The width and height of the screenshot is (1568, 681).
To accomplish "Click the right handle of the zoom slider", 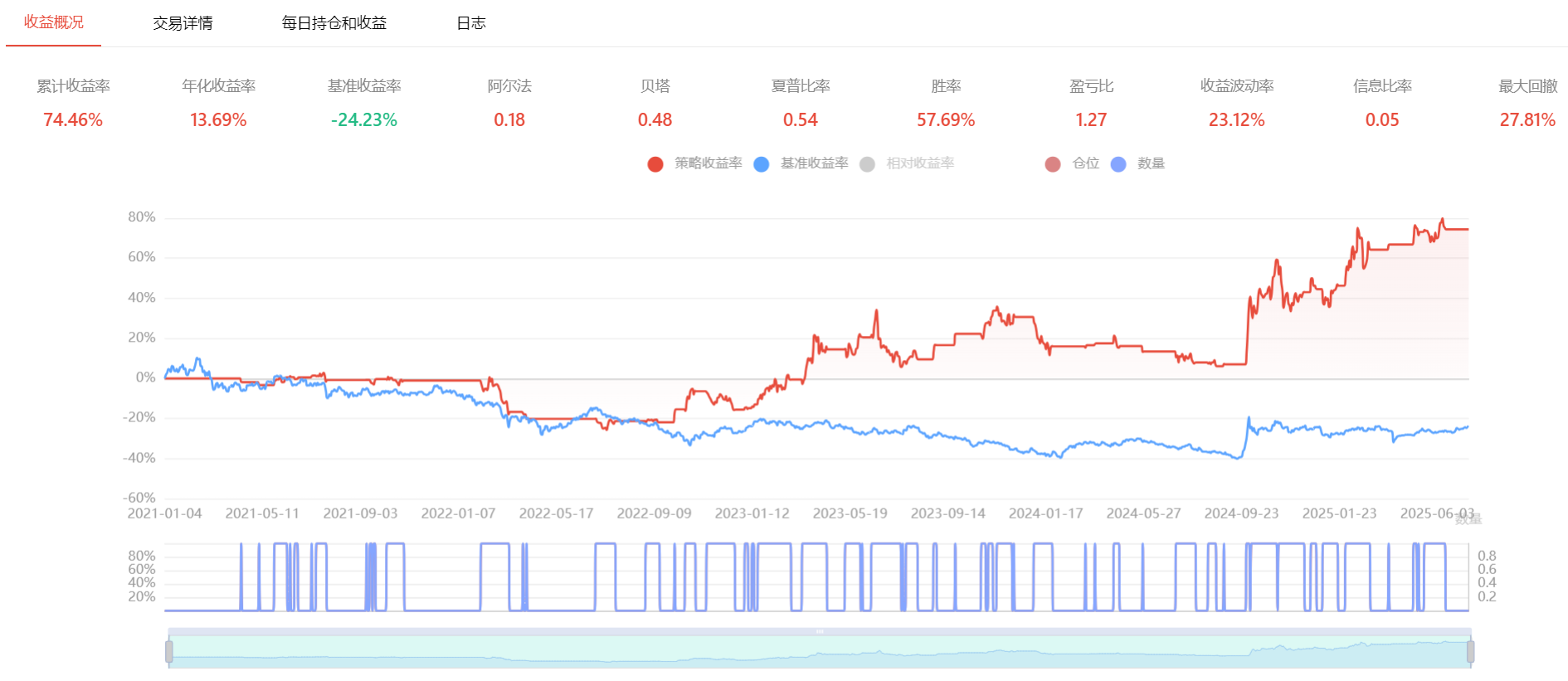I will 1470,652.
